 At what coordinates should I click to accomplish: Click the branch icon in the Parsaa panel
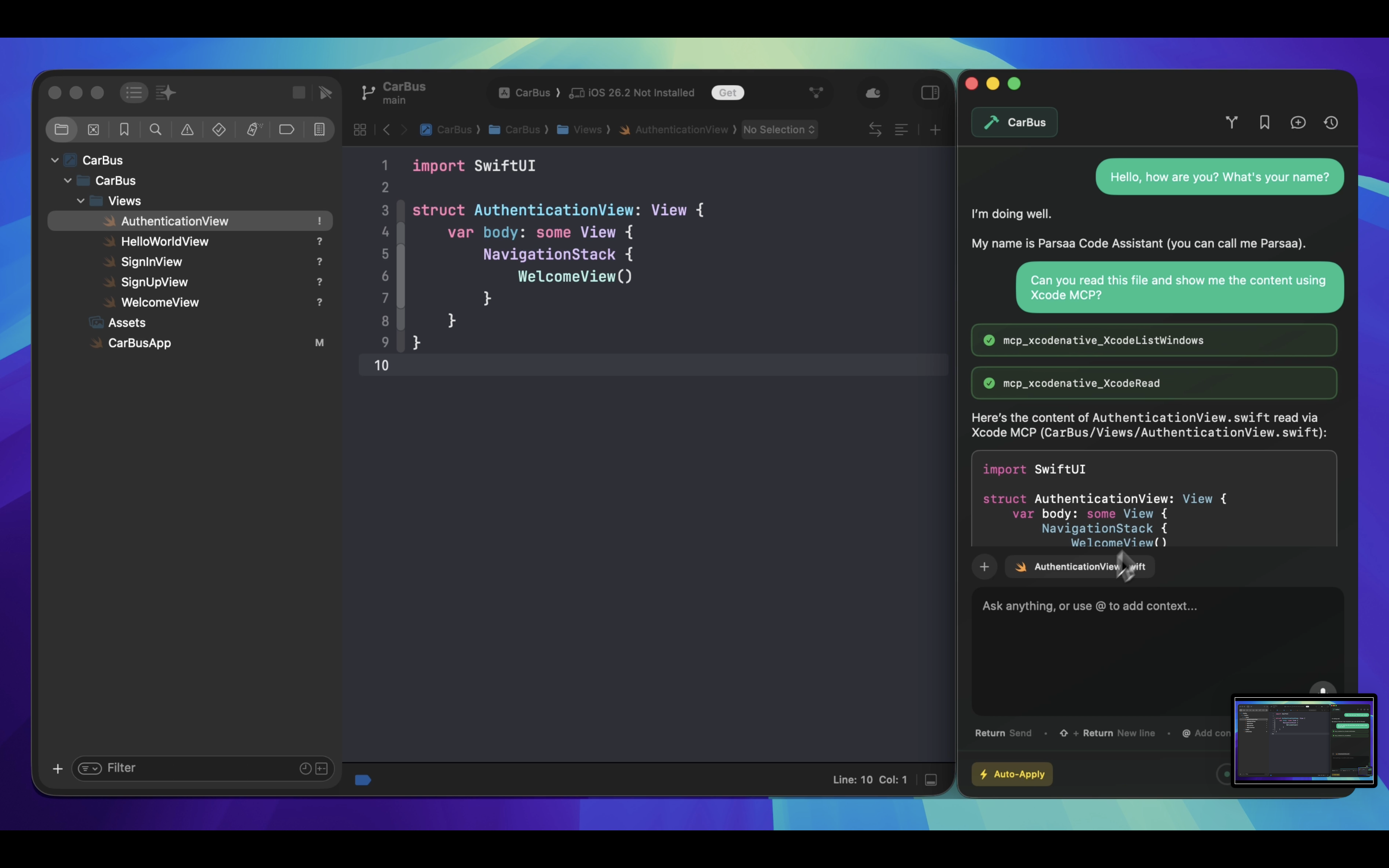pos(1232,122)
